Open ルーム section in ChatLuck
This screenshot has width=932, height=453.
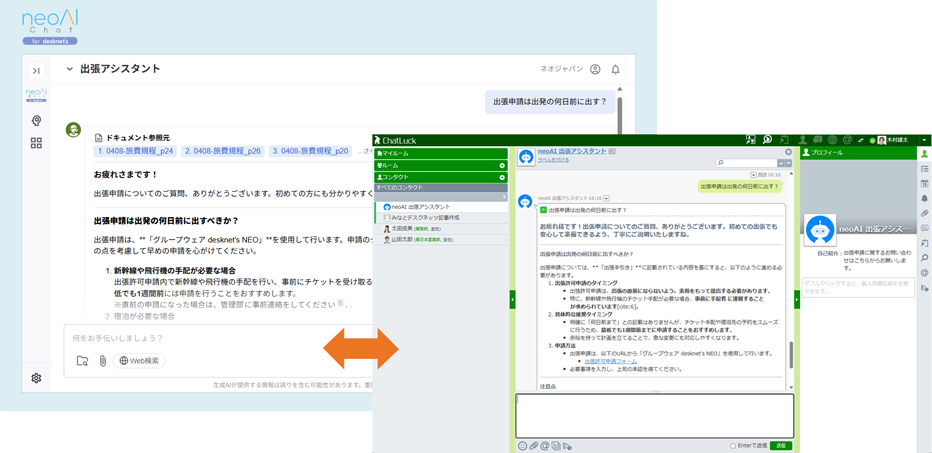(x=440, y=165)
